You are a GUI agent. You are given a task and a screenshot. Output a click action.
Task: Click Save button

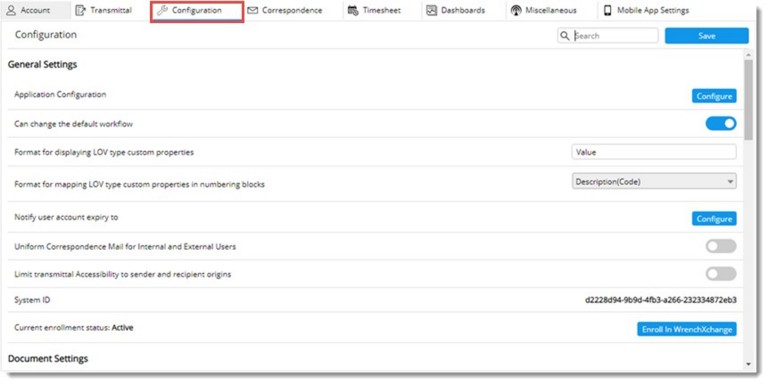706,36
